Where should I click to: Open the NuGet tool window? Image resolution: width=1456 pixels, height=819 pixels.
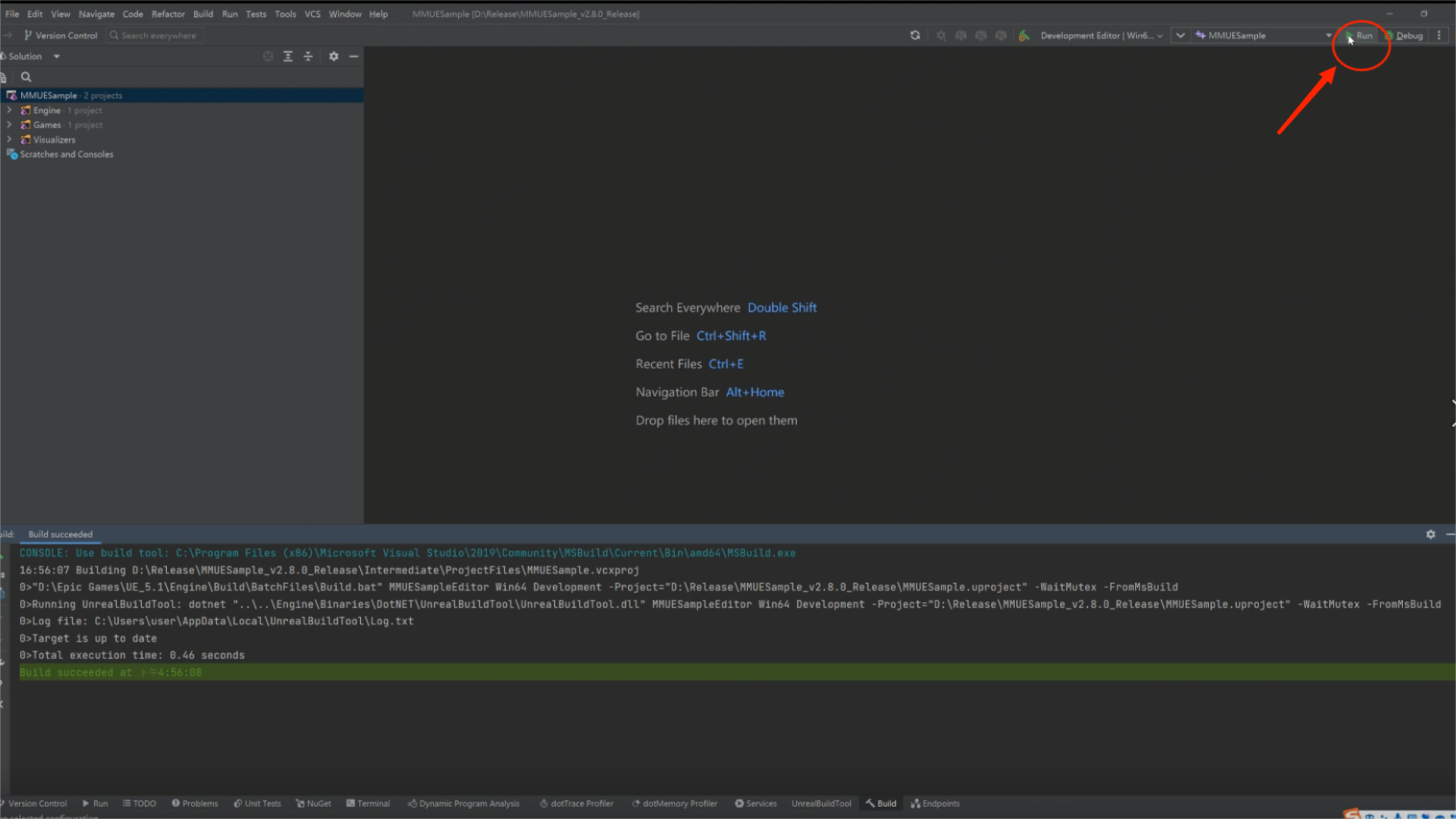click(x=313, y=803)
